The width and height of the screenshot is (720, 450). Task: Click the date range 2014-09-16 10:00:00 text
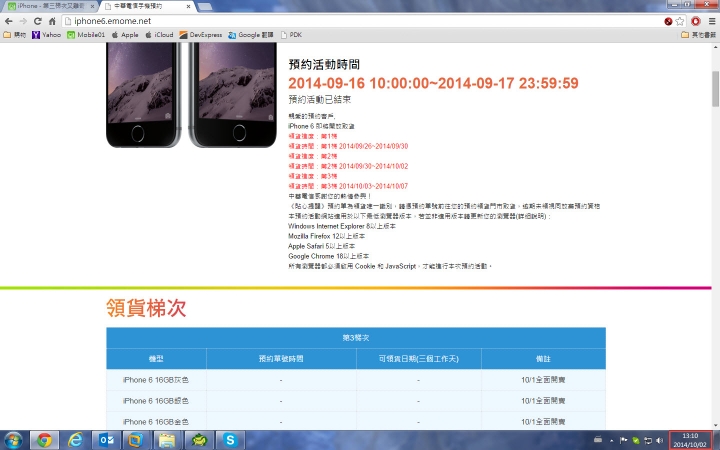[433, 83]
